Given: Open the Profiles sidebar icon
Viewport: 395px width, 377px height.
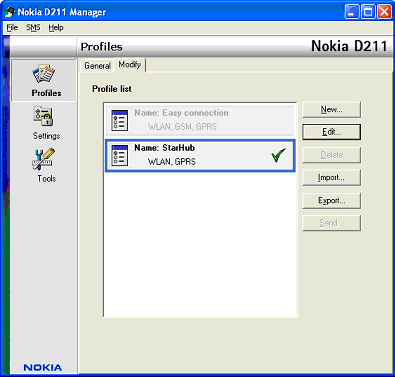Looking at the screenshot, I should coord(43,74).
